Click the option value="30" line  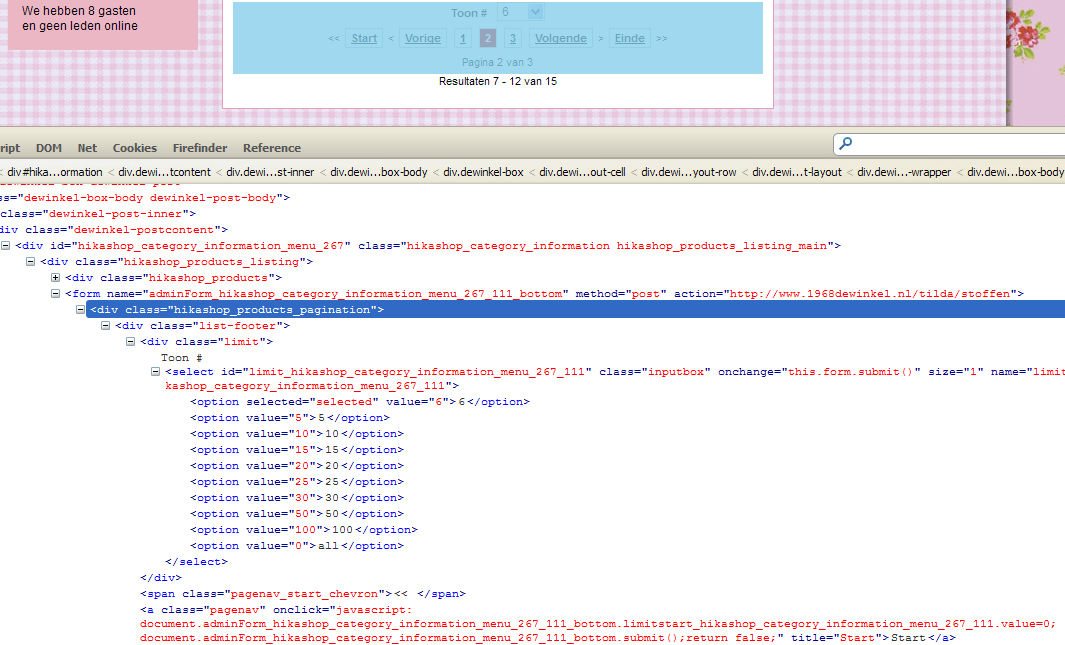point(297,498)
